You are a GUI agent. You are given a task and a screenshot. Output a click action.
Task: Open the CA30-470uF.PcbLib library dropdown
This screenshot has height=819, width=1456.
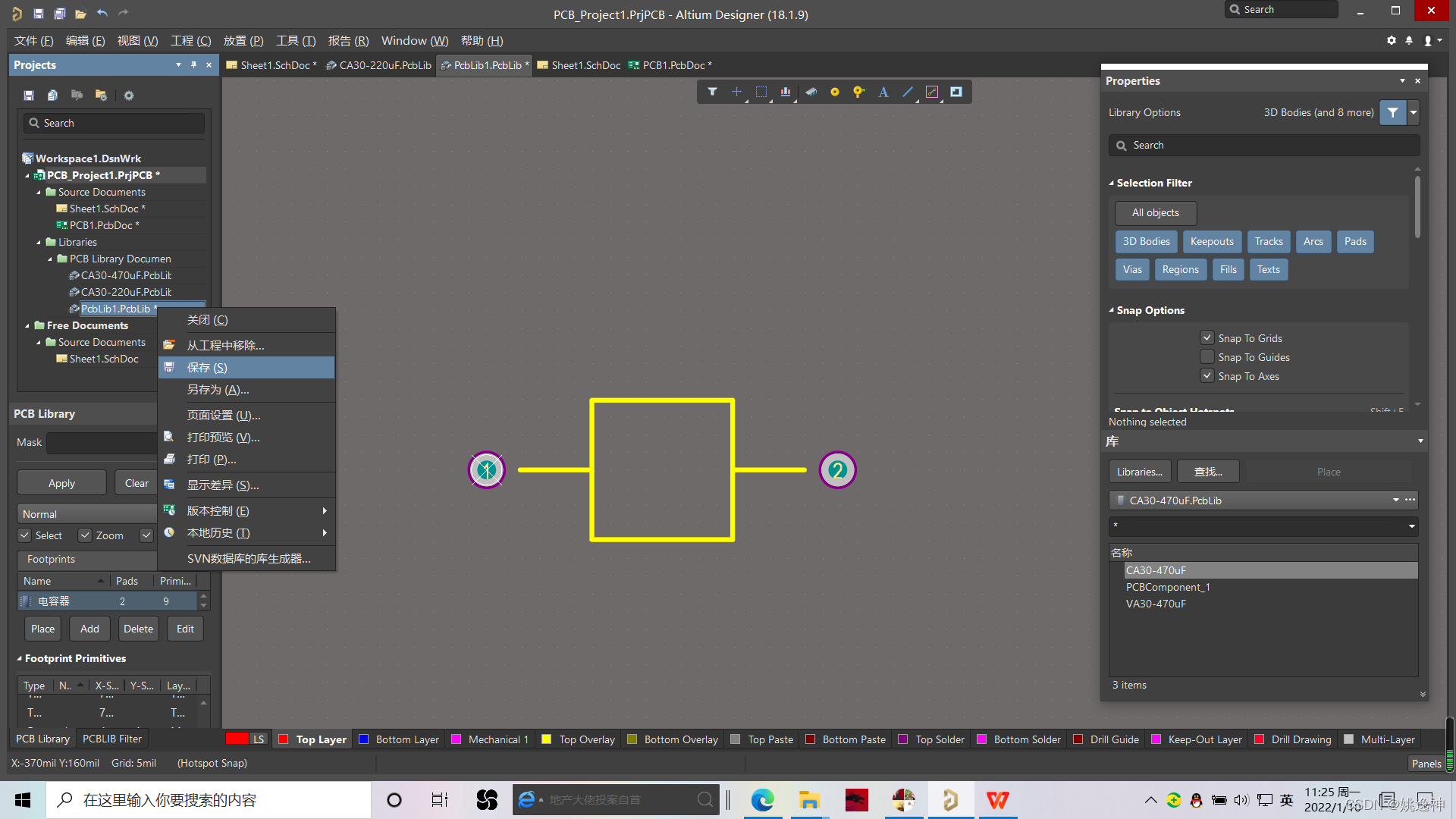coord(1395,500)
